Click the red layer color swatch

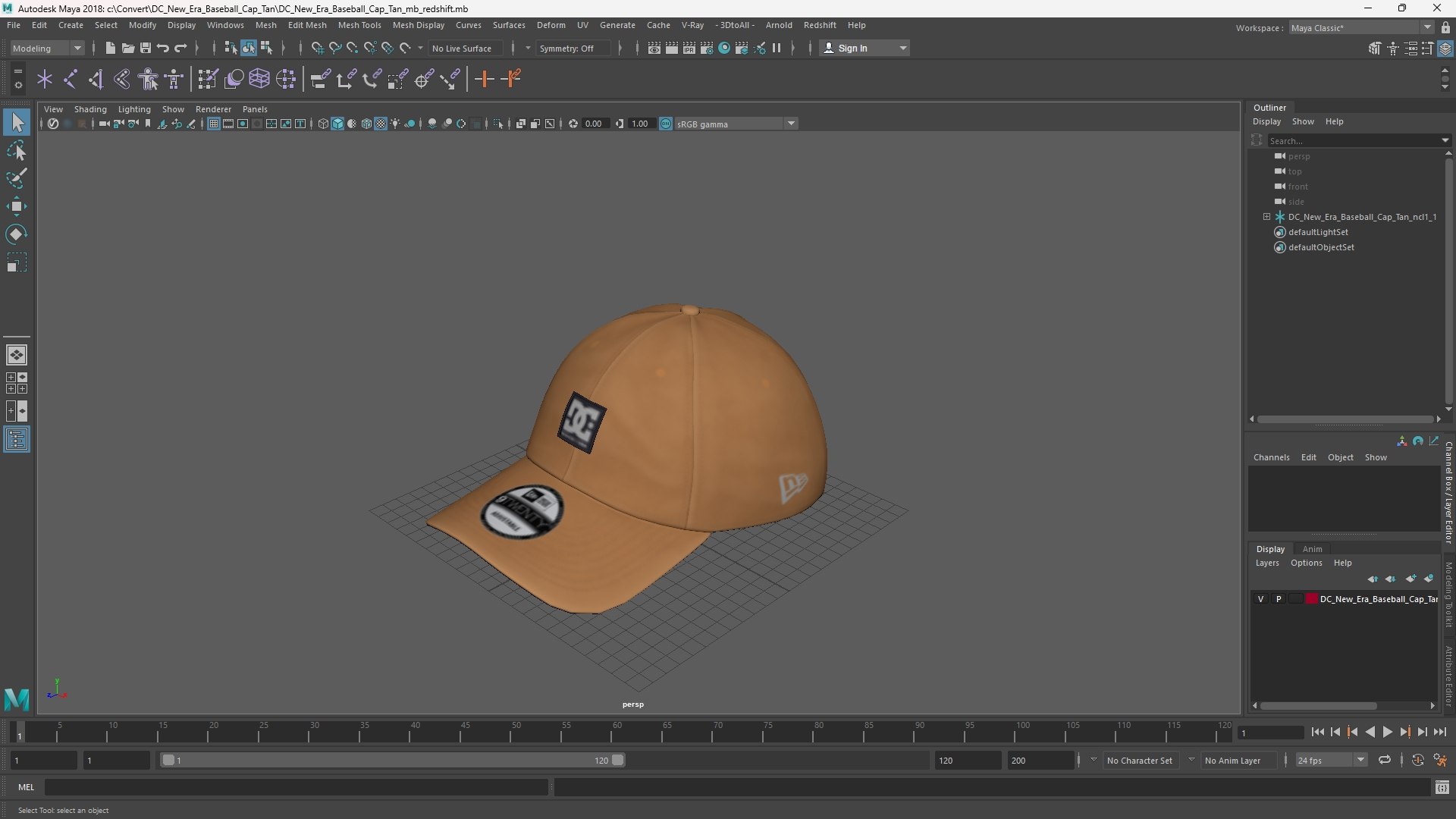(x=1311, y=599)
